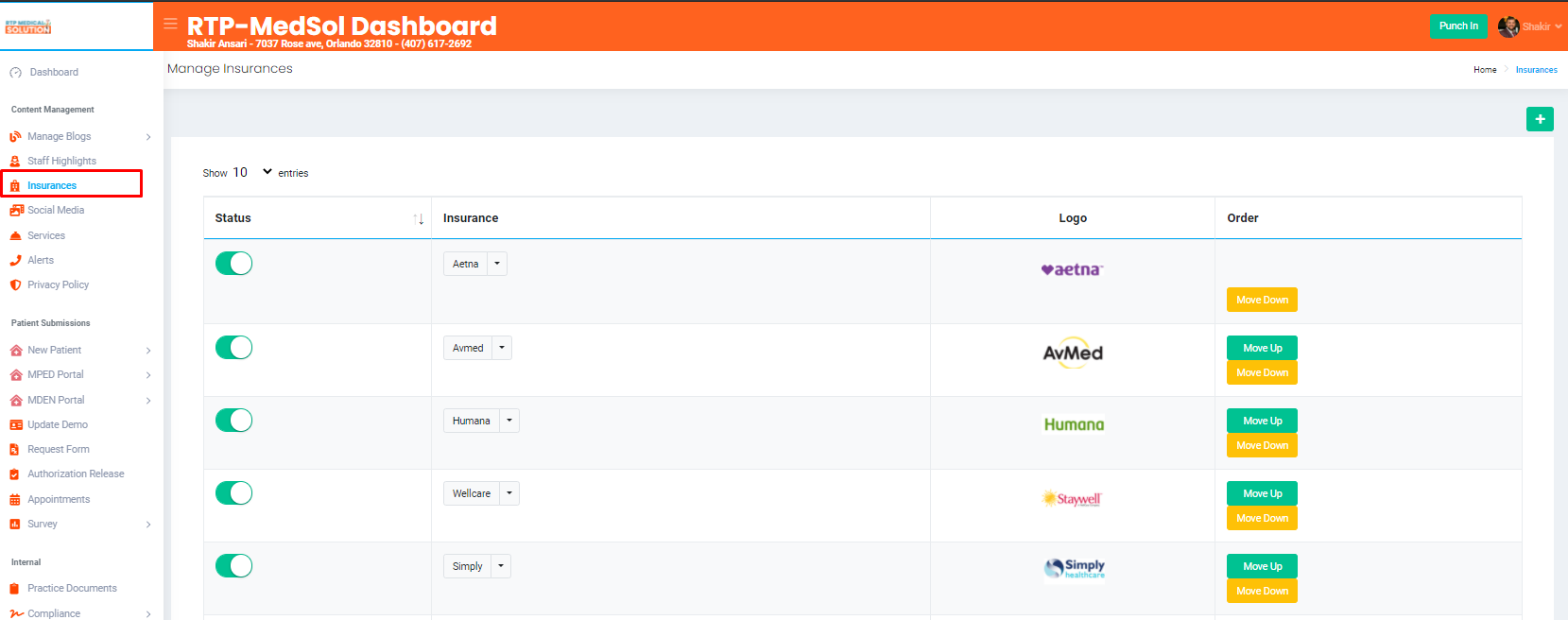This screenshot has width=1568, height=620.
Task: Toggle Wellcare insurance status switch
Action: point(234,493)
